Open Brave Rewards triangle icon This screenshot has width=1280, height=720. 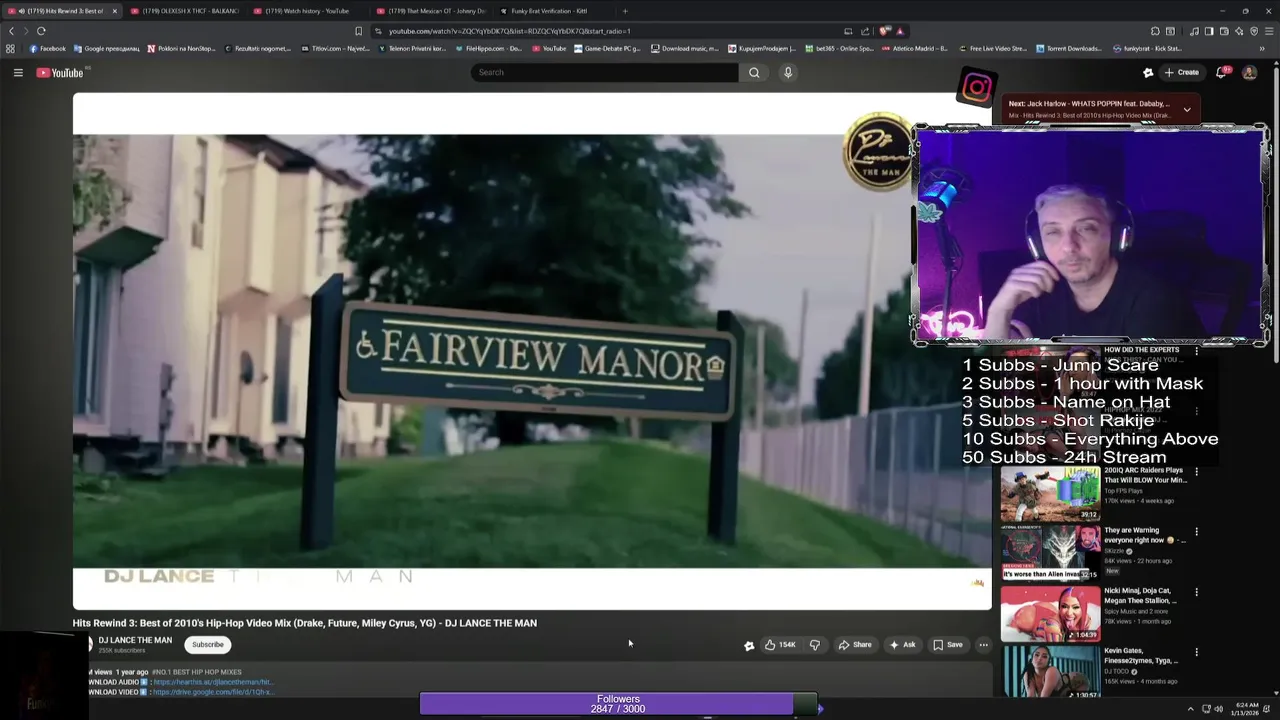(900, 31)
